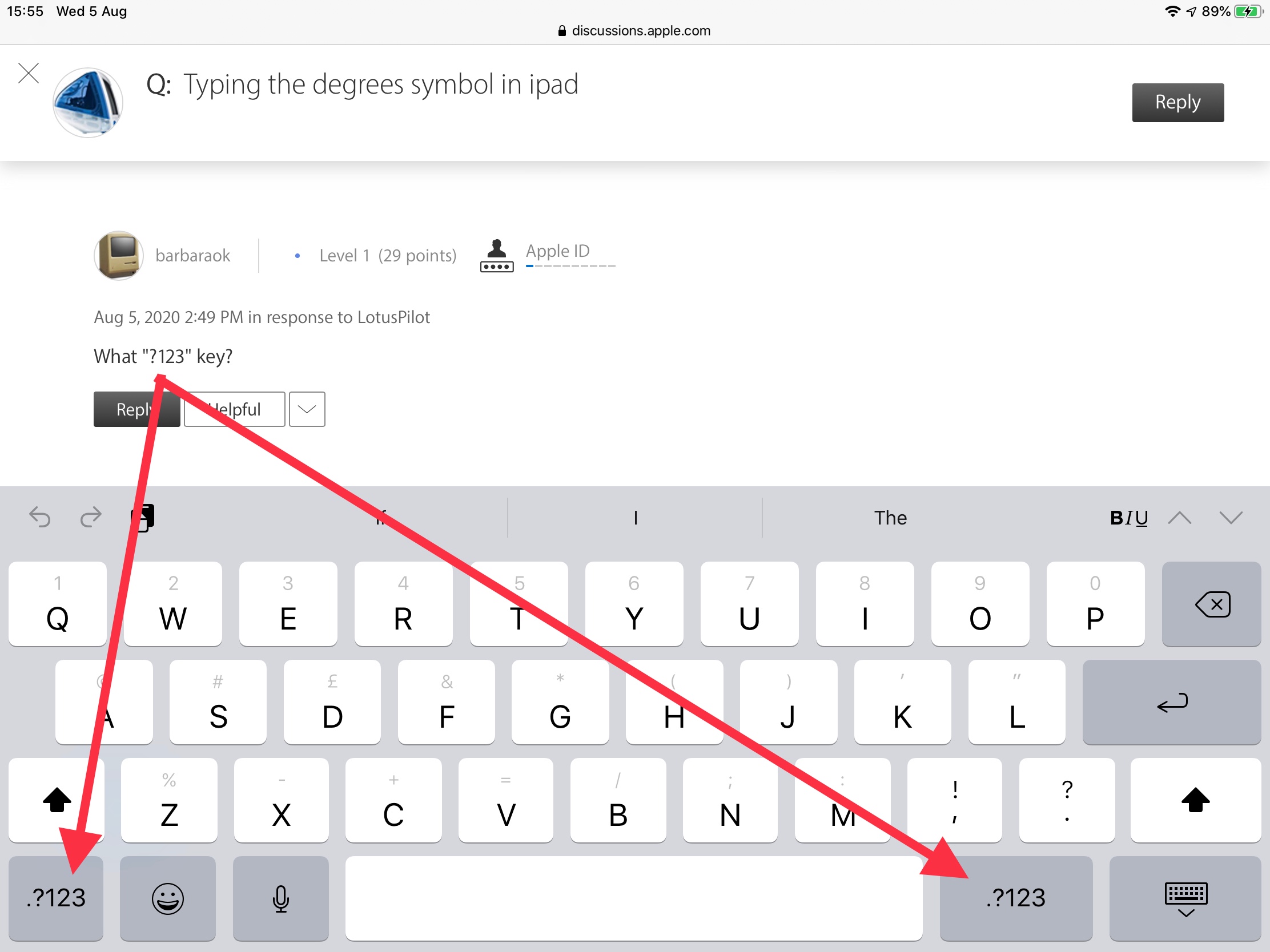This screenshot has width=1270, height=952.
Task: Open the barbaraok user profile link
Action: [x=192, y=255]
